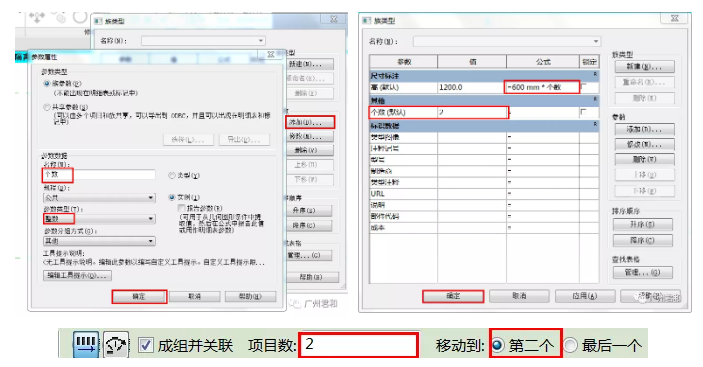Click the 1200.0 value cell
703x367 pixels.
click(472, 87)
